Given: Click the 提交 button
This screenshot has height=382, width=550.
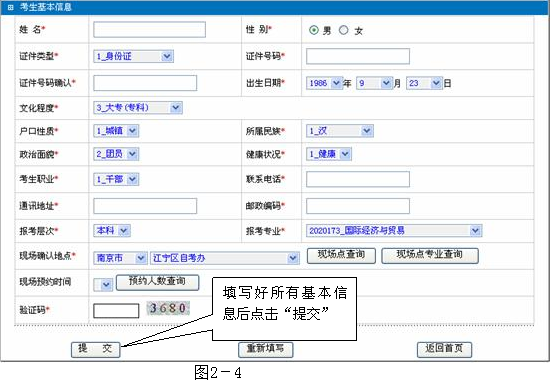Looking at the screenshot, I should 95,350.
